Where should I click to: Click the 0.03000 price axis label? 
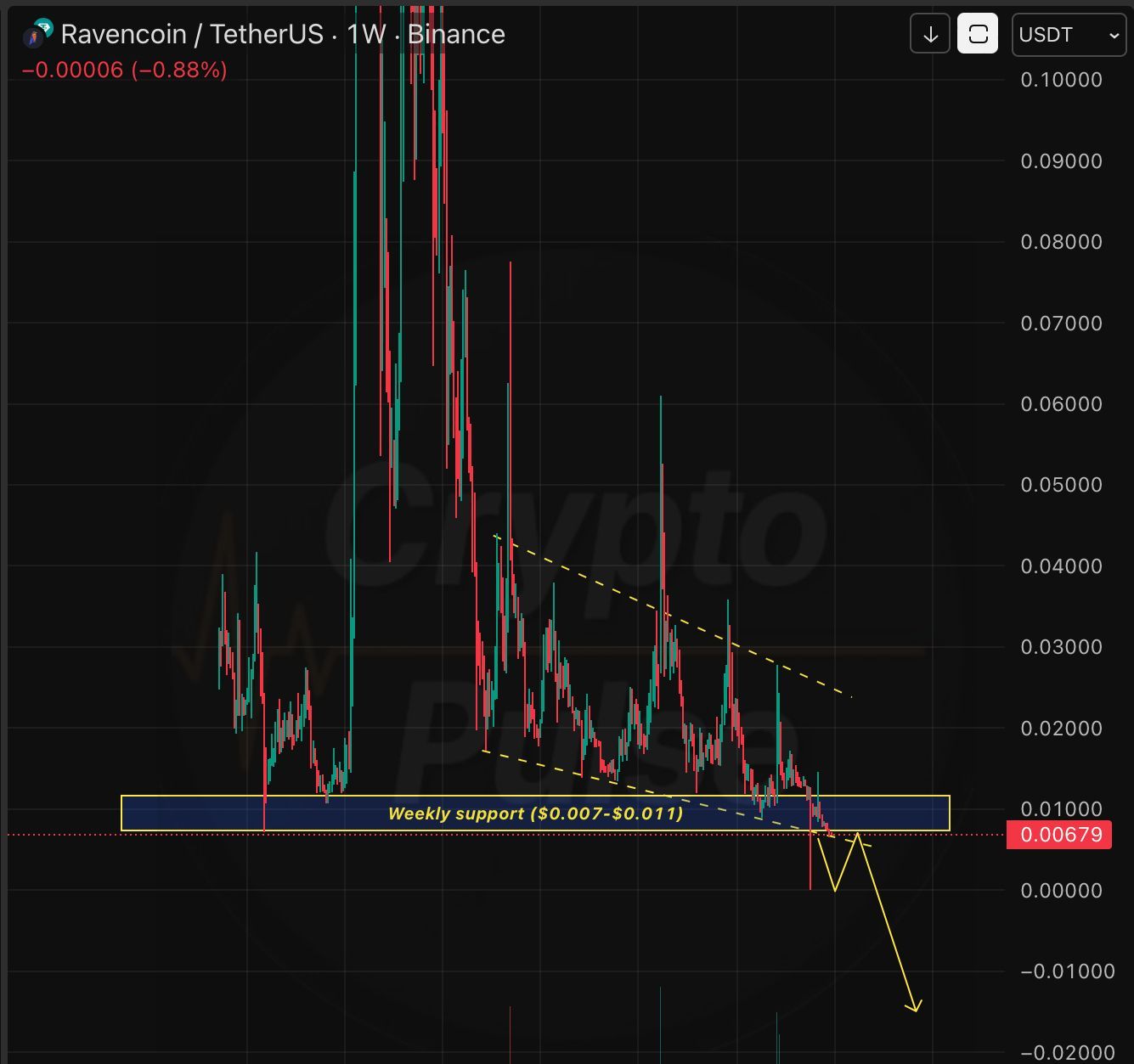1061,647
